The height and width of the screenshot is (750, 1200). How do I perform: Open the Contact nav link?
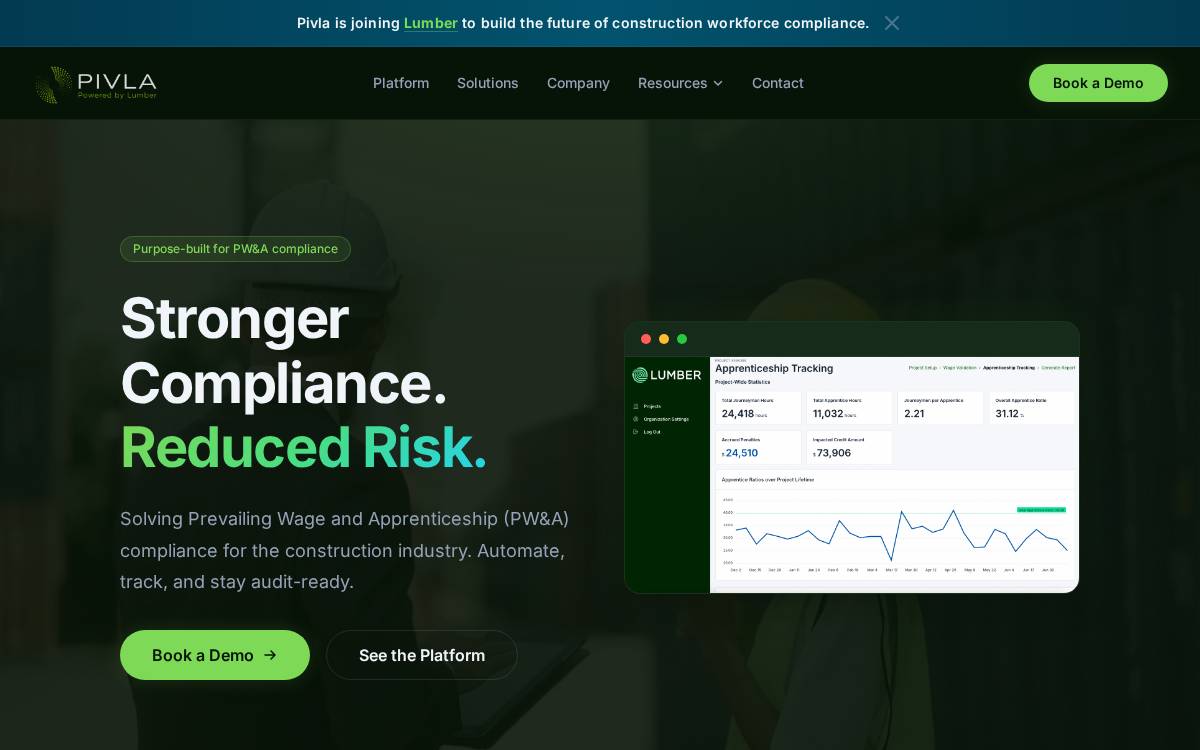click(x=778, y=83)
